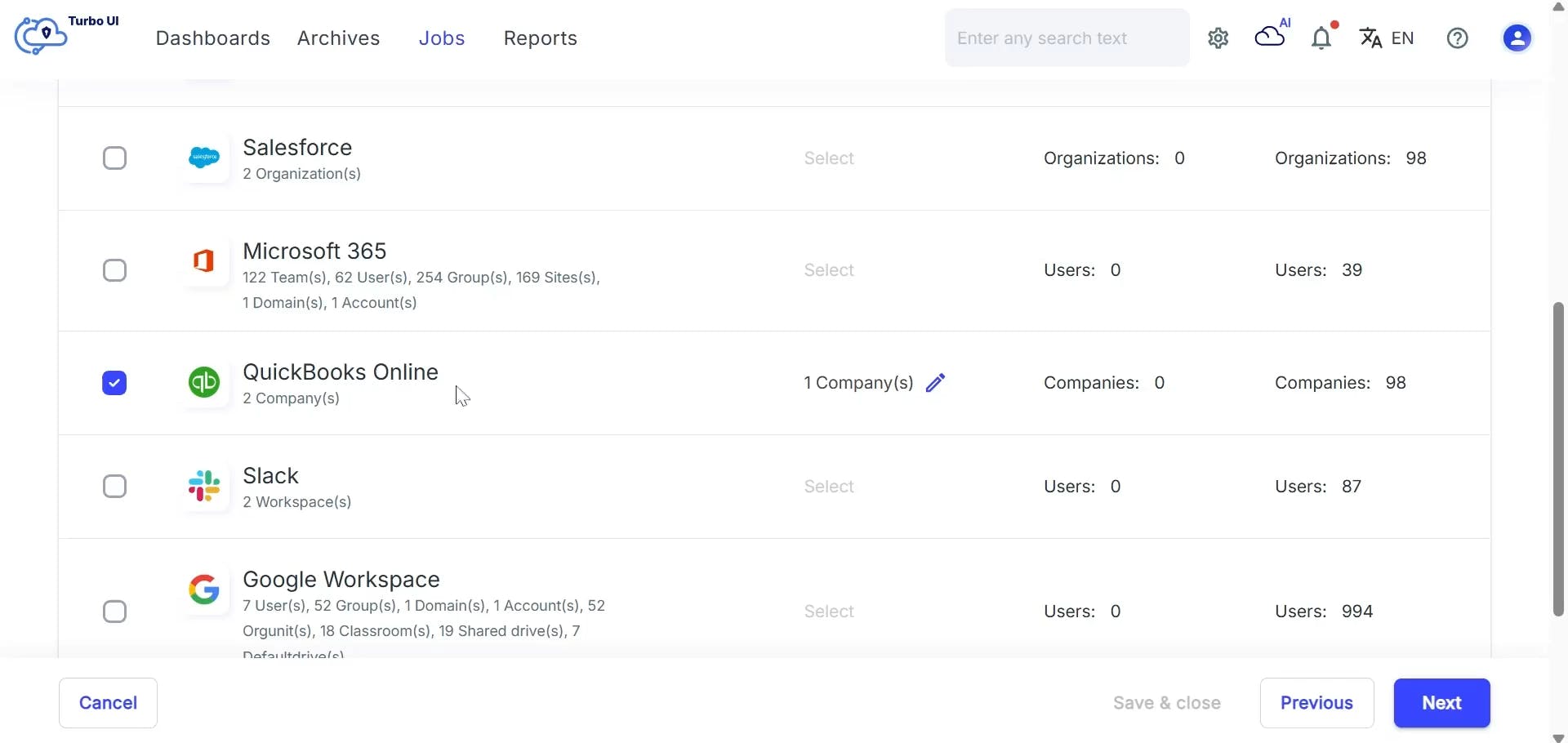Click 'Companies: 98' in QuickBooks row
The width and height of the screenshot is (1568, 743).
click(1340, 383)
